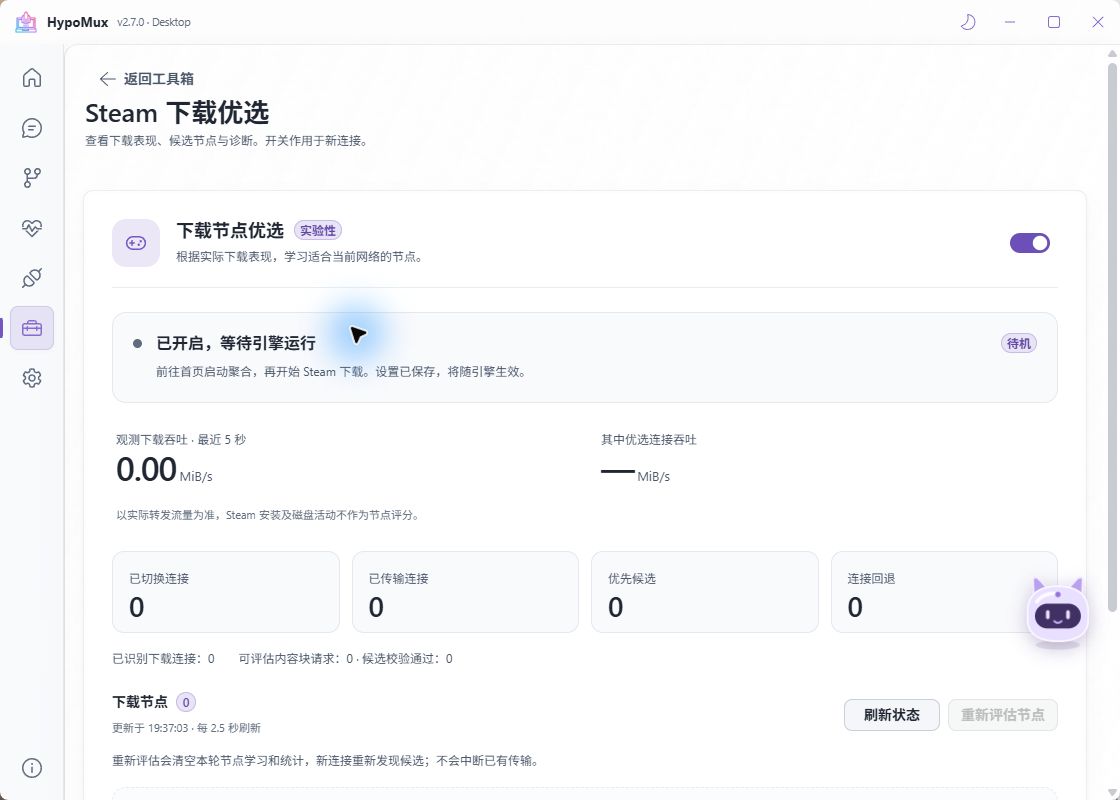Image resolution: width=1120 pixels, height=800 pixels.
Task: Go back via 返回工具箱
Action: click(147, 79)
